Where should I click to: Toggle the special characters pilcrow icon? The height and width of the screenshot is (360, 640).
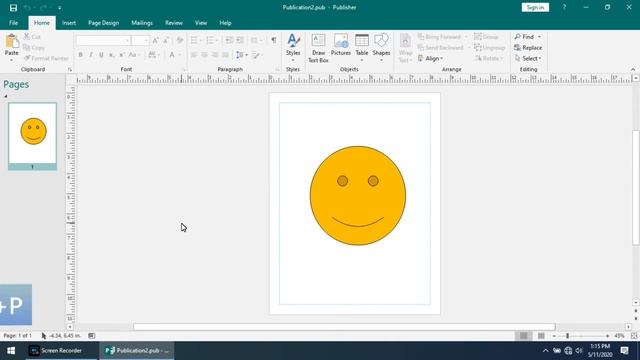point(274,40)
